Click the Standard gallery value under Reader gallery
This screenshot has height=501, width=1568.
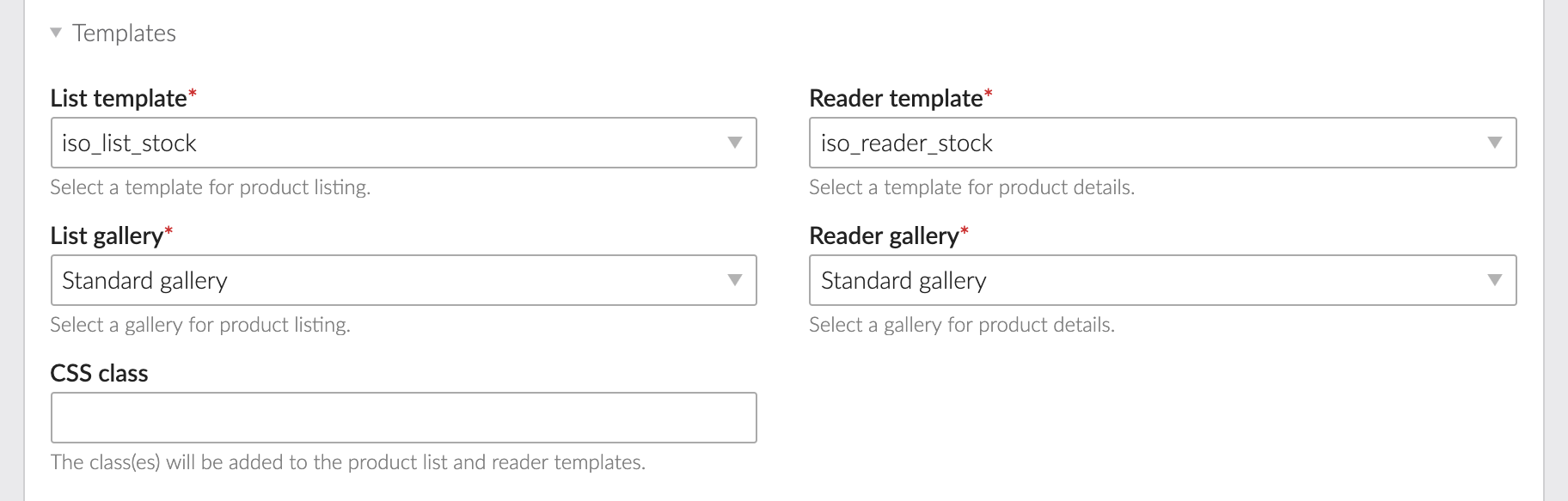pyautogui.click(x=903, y=280)
